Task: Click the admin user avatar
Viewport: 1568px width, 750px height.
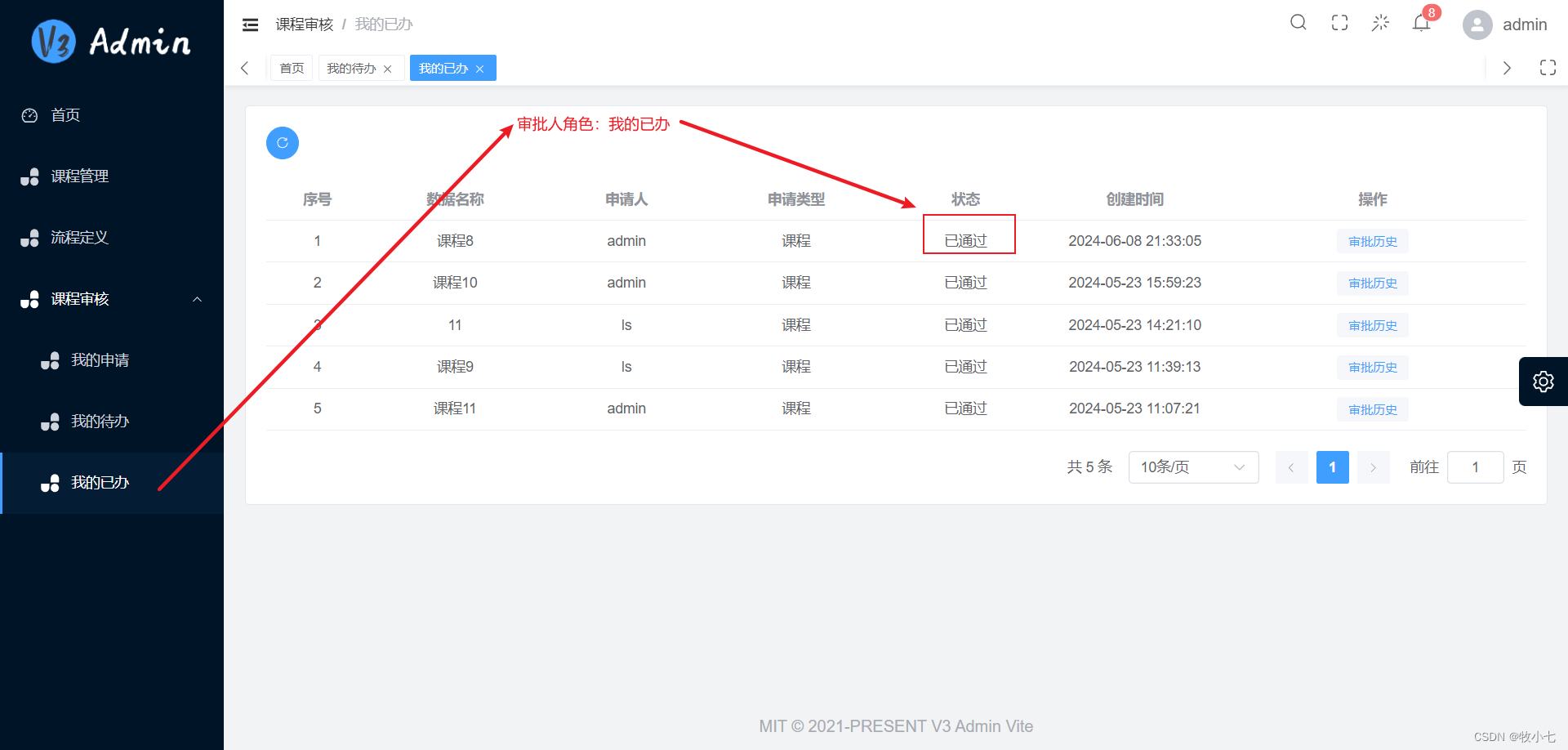Action: coord(1477,25)
